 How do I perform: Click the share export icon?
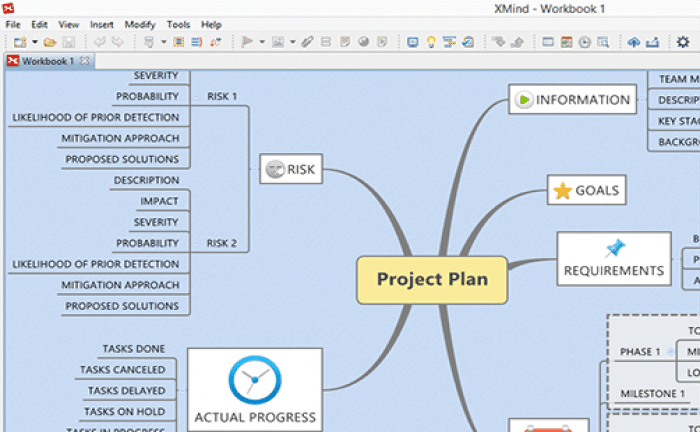[x=653, y=42]
